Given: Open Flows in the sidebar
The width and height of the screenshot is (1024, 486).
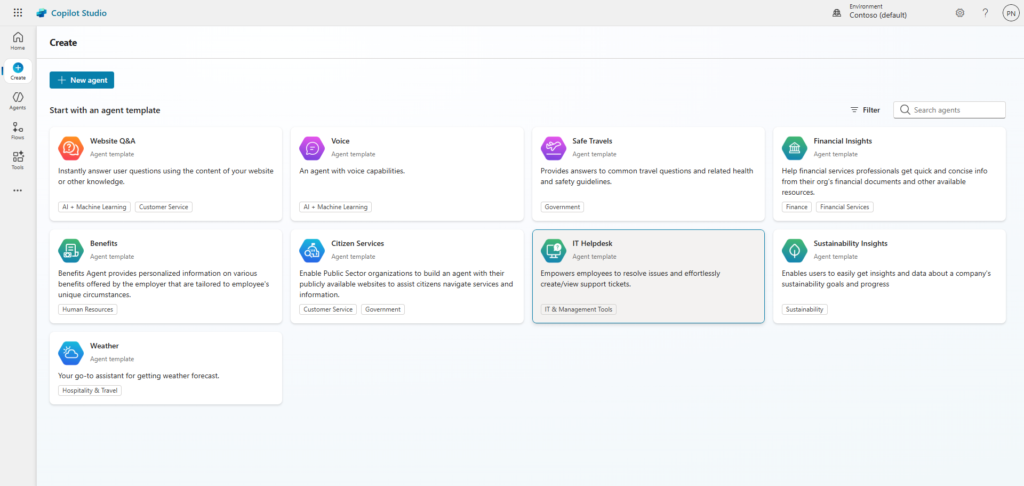Looking at the screenshot, I should click(x=18, y=131).
